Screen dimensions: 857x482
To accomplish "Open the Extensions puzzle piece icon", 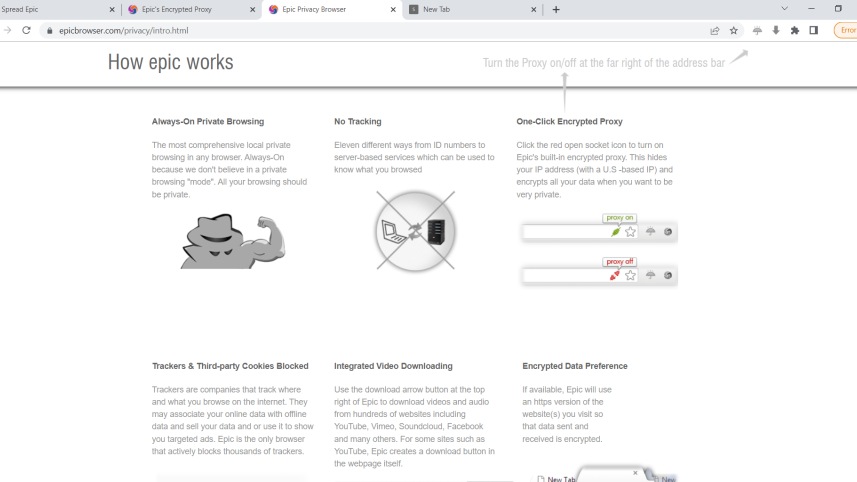I will pos(795,31).
